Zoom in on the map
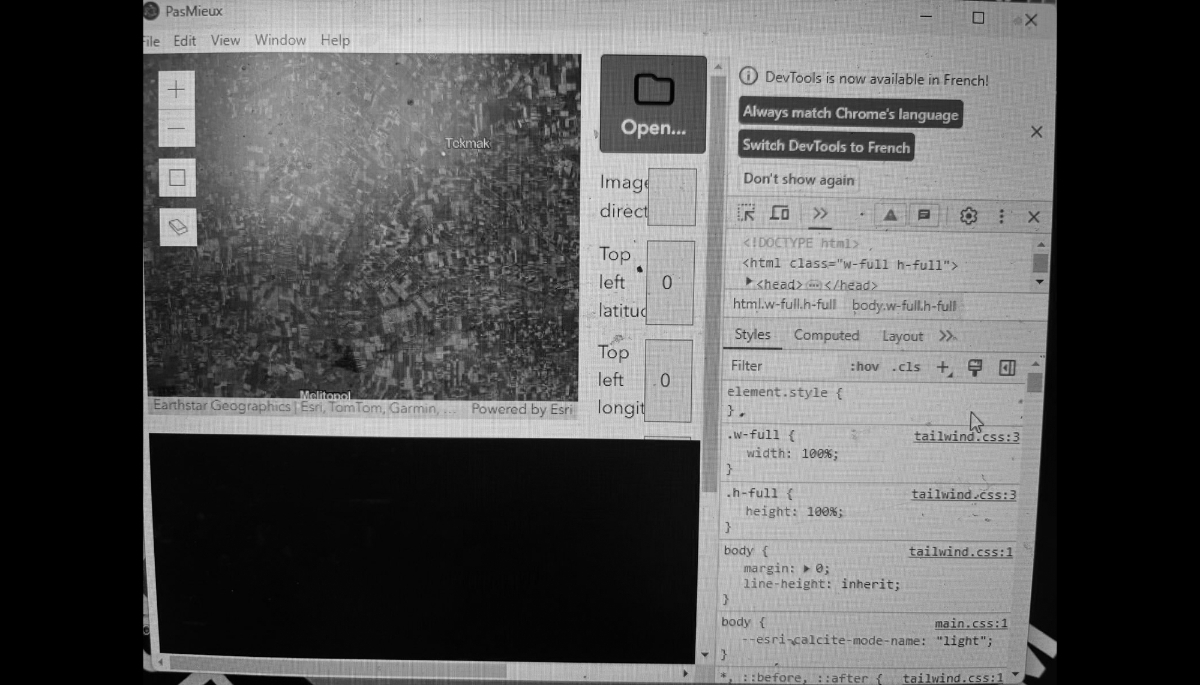The image size is (1200, 685). coord(177,90)
